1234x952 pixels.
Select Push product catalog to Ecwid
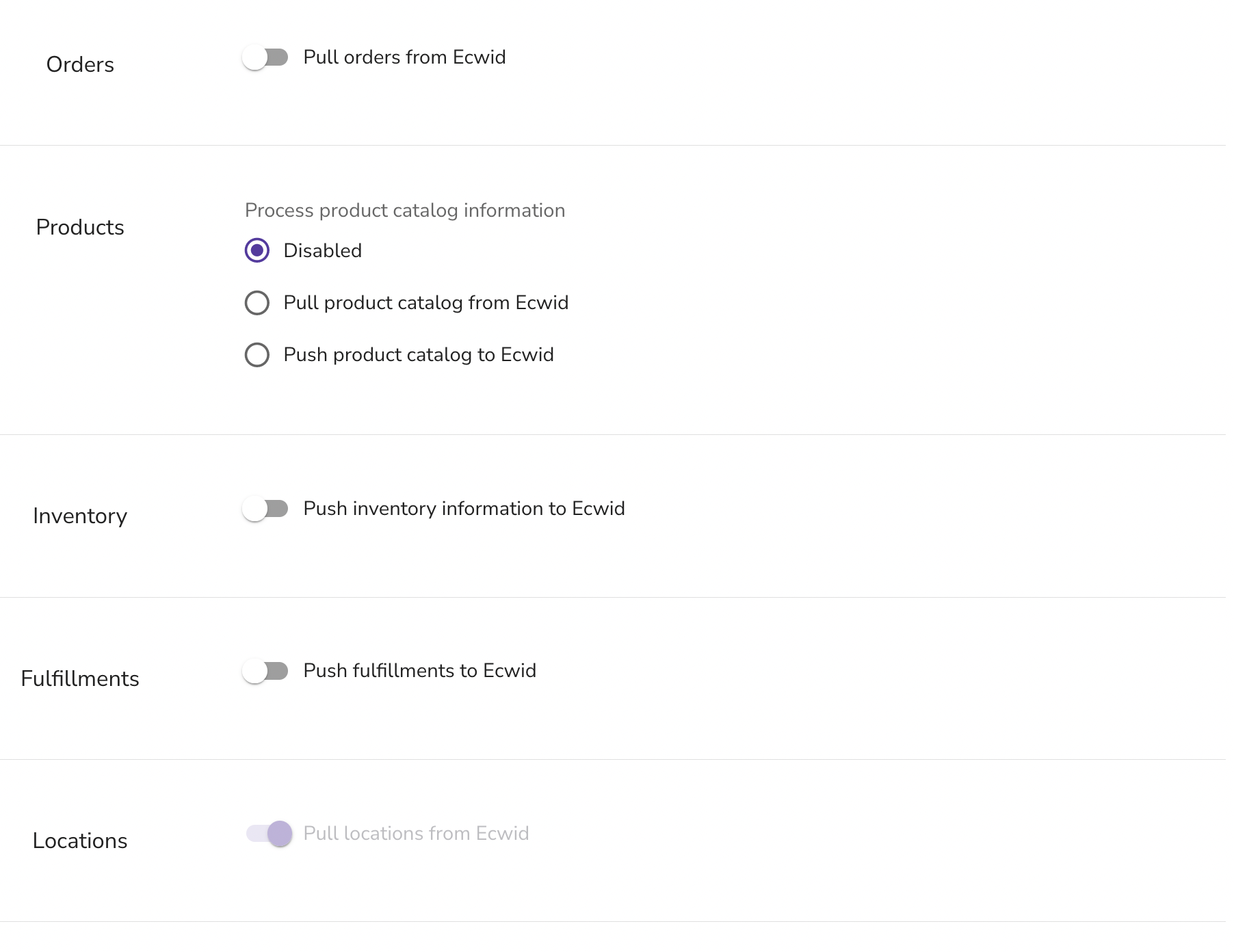[257, 355]
